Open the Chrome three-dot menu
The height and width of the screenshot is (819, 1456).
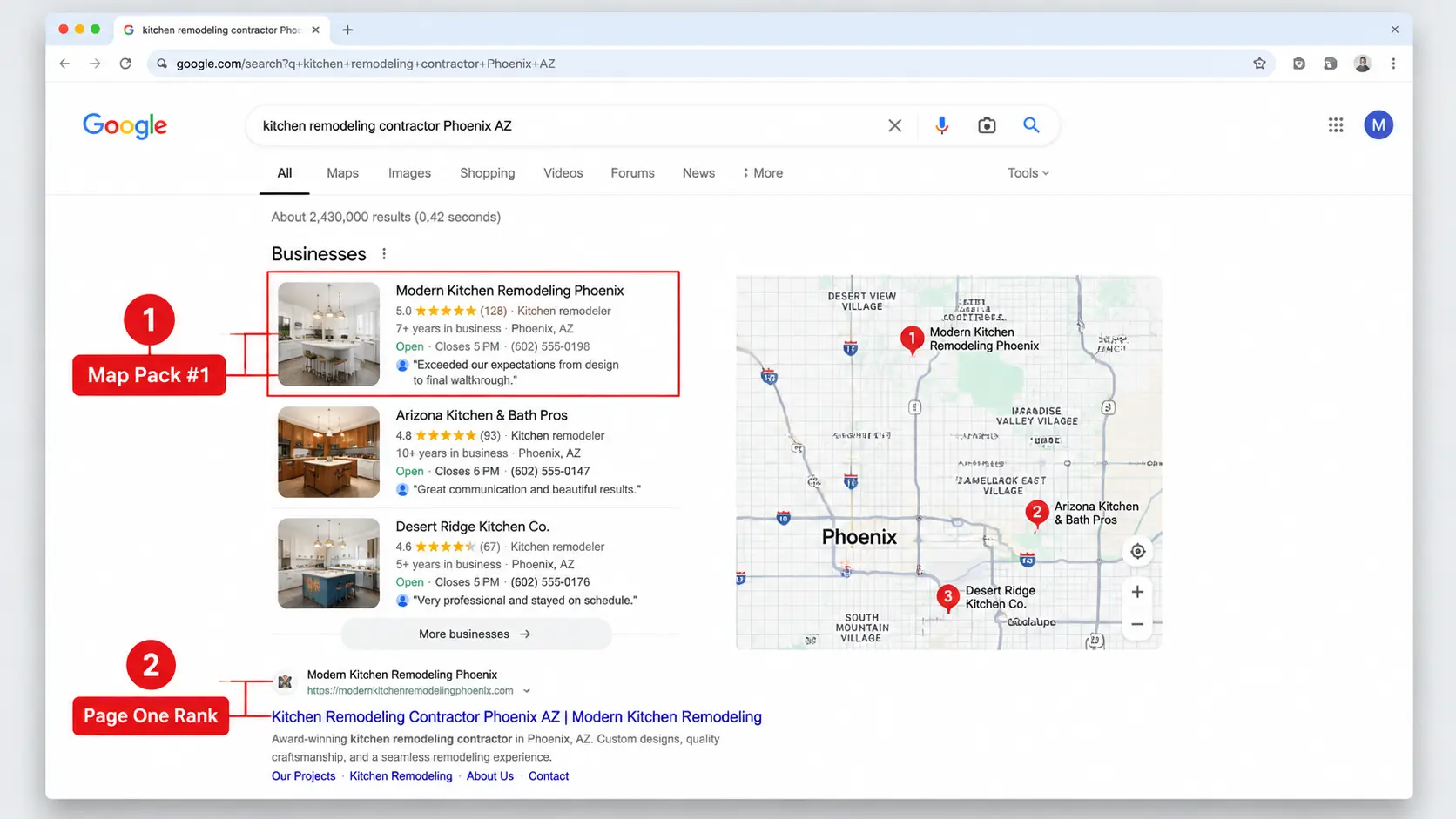pos(1393,64)
